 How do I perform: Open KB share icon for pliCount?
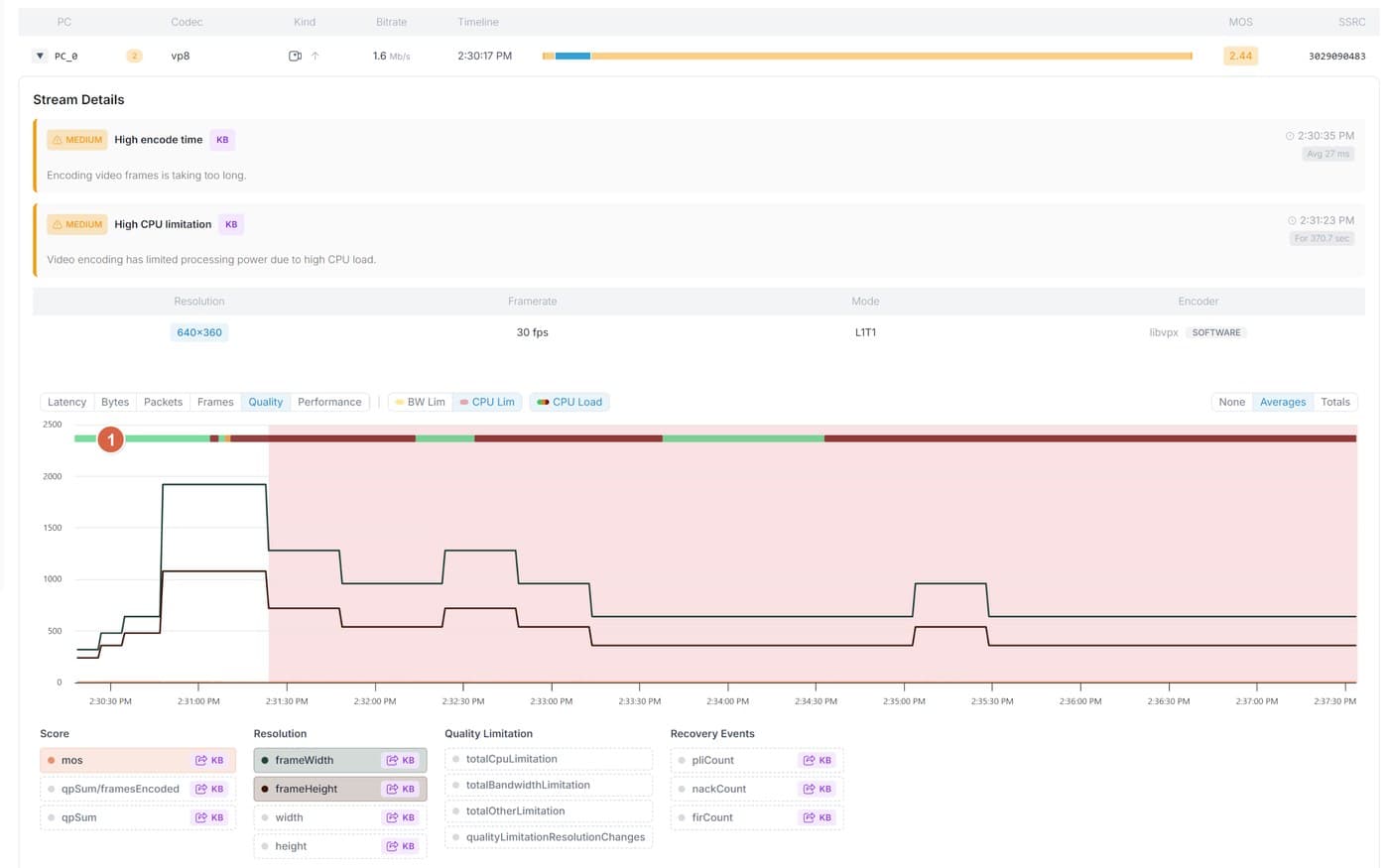point(818,761)
